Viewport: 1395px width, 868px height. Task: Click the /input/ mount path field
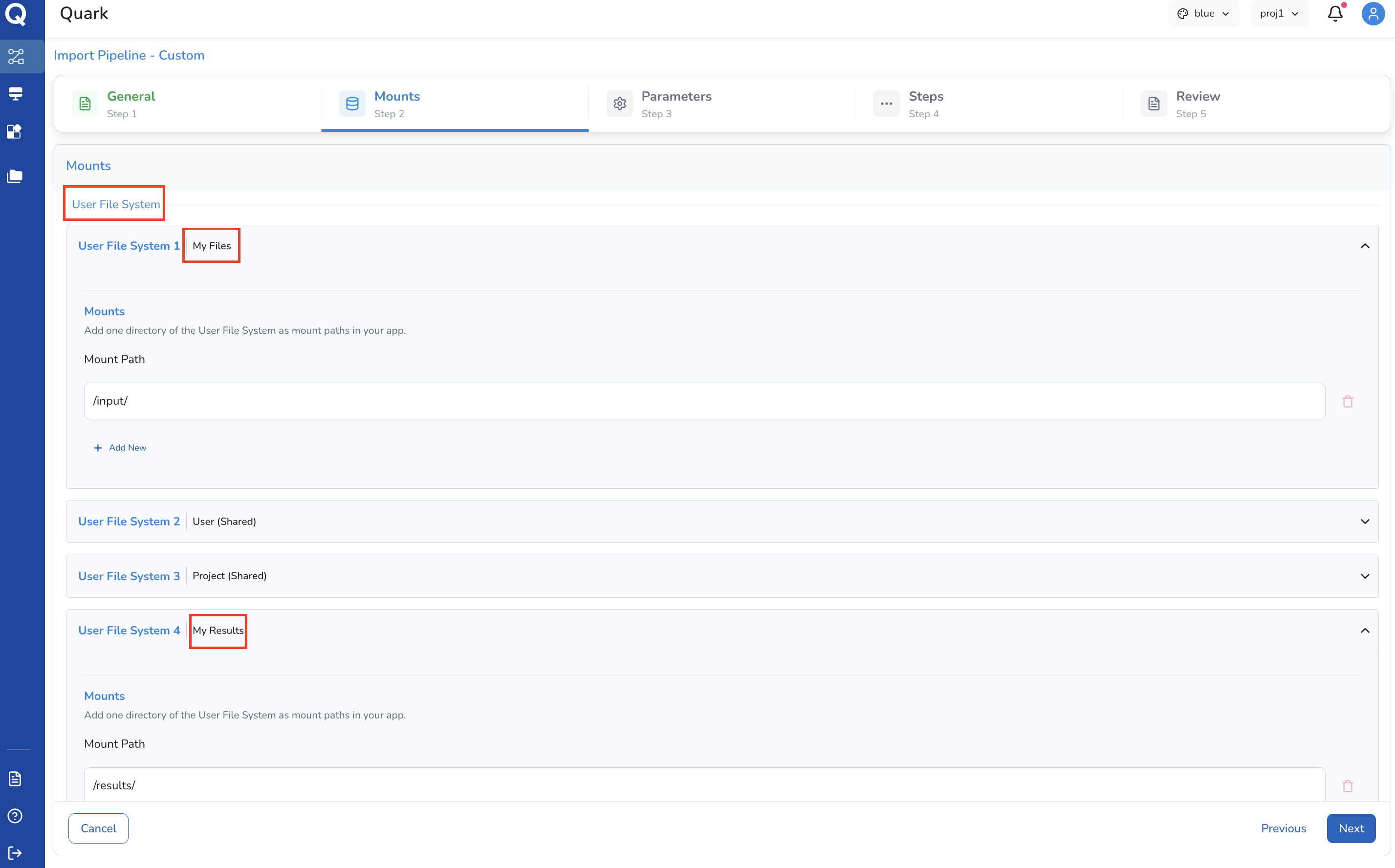704,401
